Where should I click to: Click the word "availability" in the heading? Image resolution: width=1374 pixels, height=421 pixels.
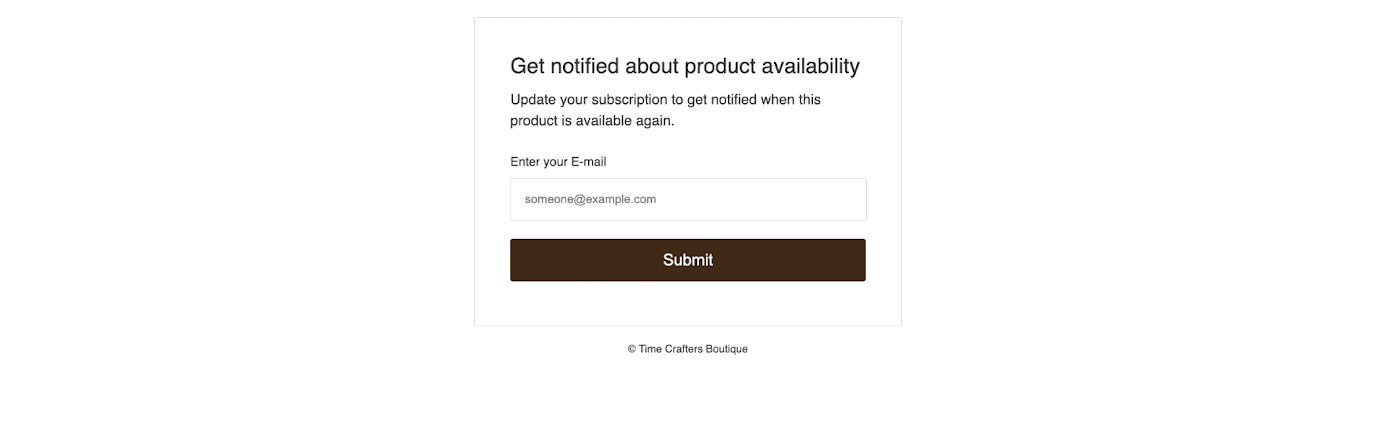[810, 66]
